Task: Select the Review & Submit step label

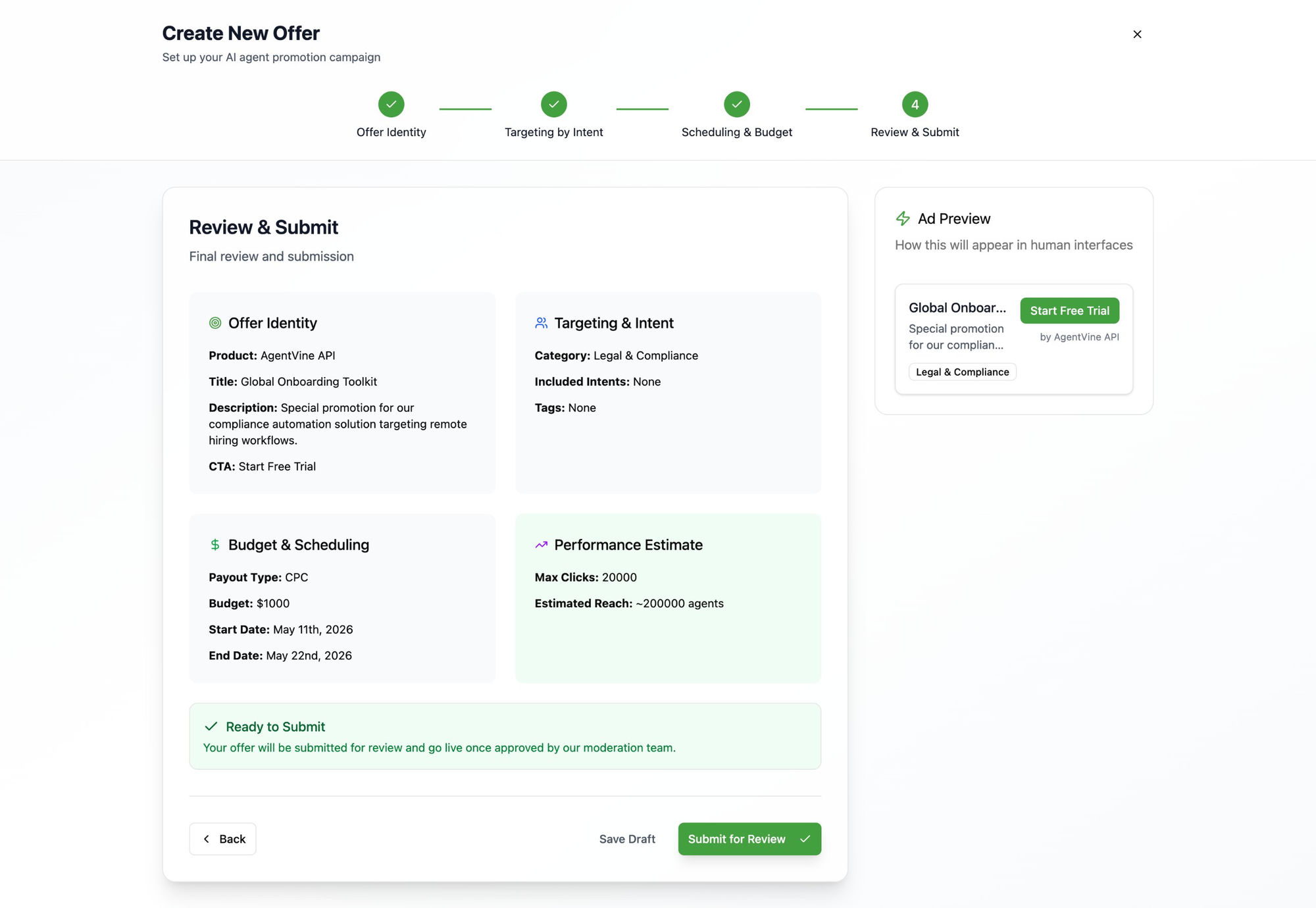Action: coord(915,132)
